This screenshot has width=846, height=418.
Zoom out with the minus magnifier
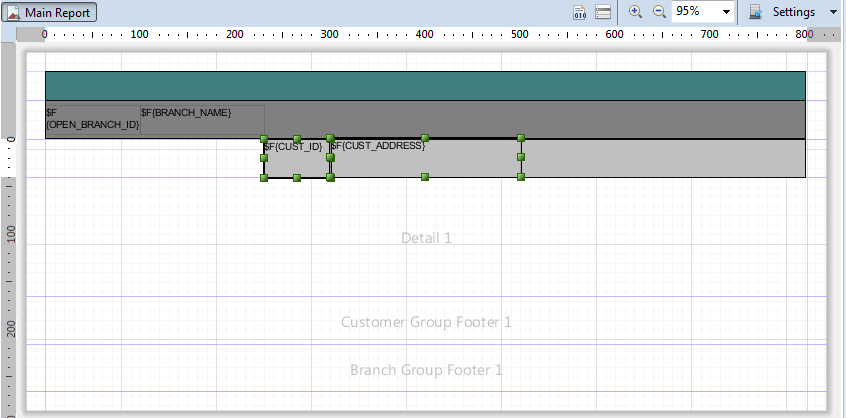(659, 12)
